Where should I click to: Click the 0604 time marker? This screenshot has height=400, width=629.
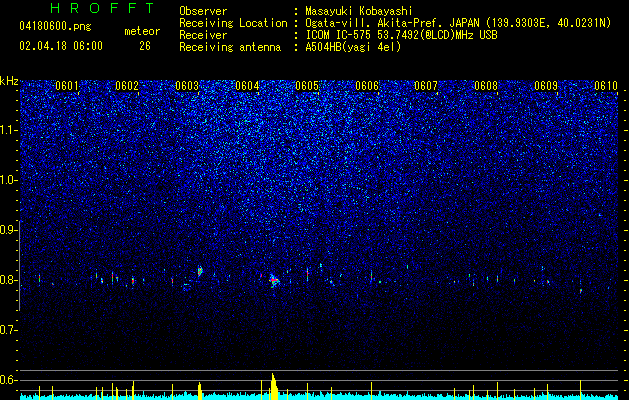coord(247,86)
